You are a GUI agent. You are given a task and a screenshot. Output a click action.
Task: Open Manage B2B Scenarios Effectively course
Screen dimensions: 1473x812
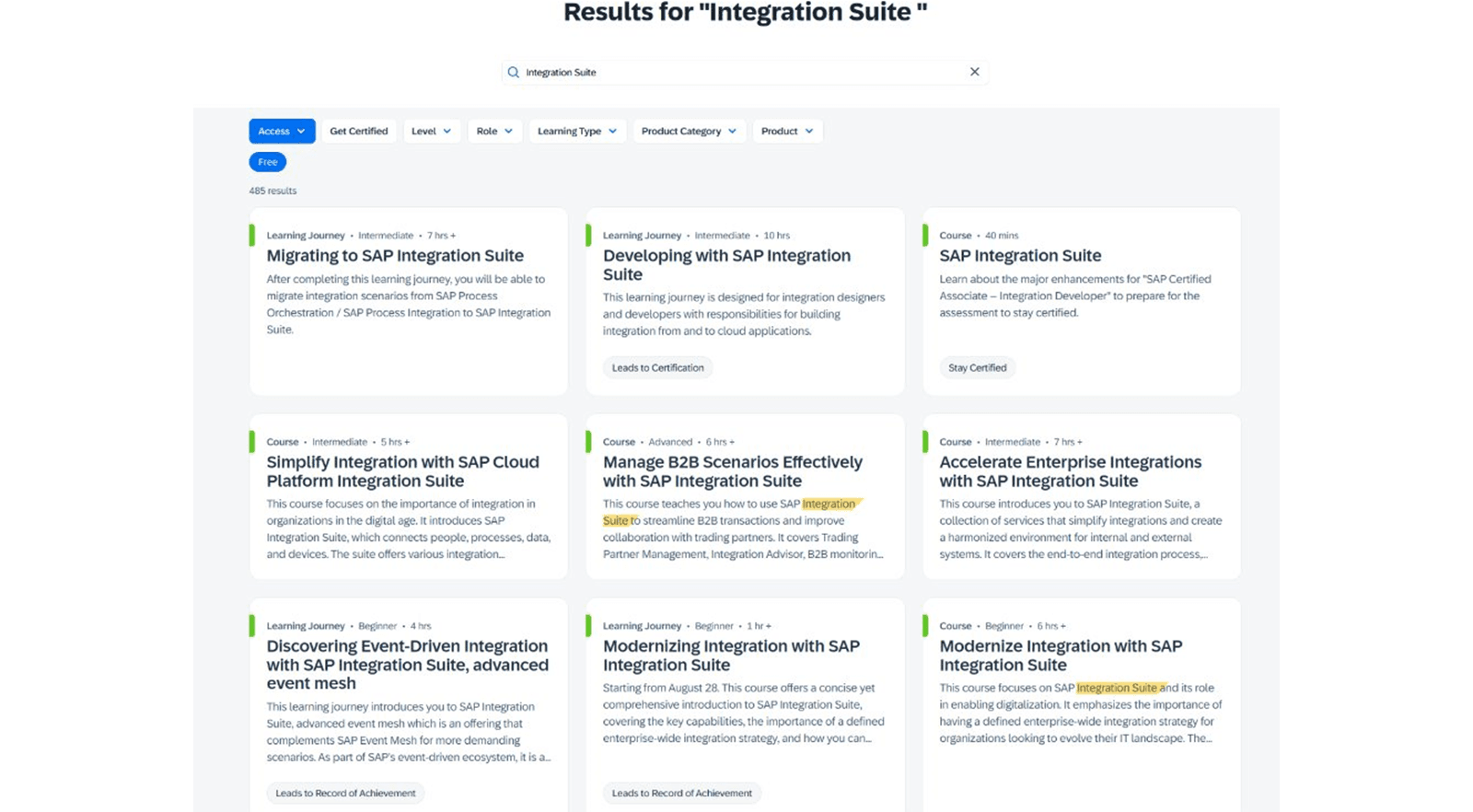[733, 471]
